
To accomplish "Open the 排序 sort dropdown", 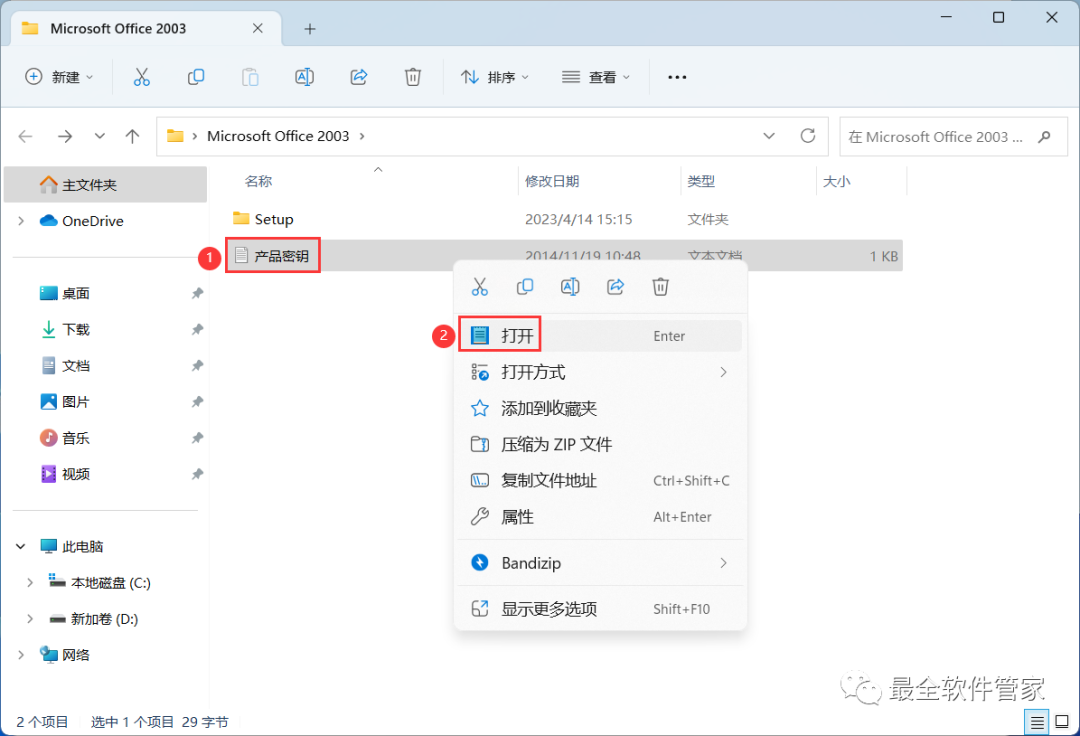I will [495, 77].
